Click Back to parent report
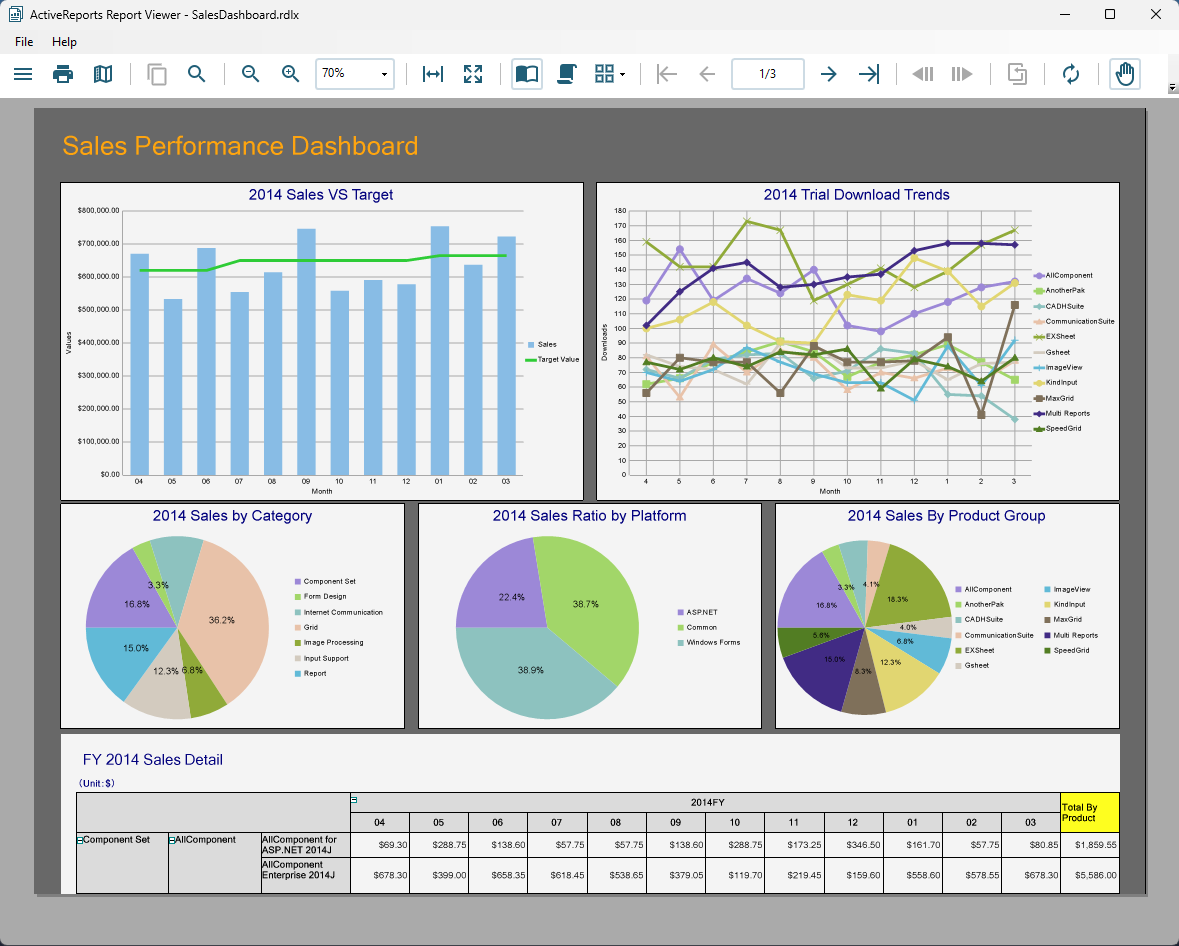 tap(1017, 74)
